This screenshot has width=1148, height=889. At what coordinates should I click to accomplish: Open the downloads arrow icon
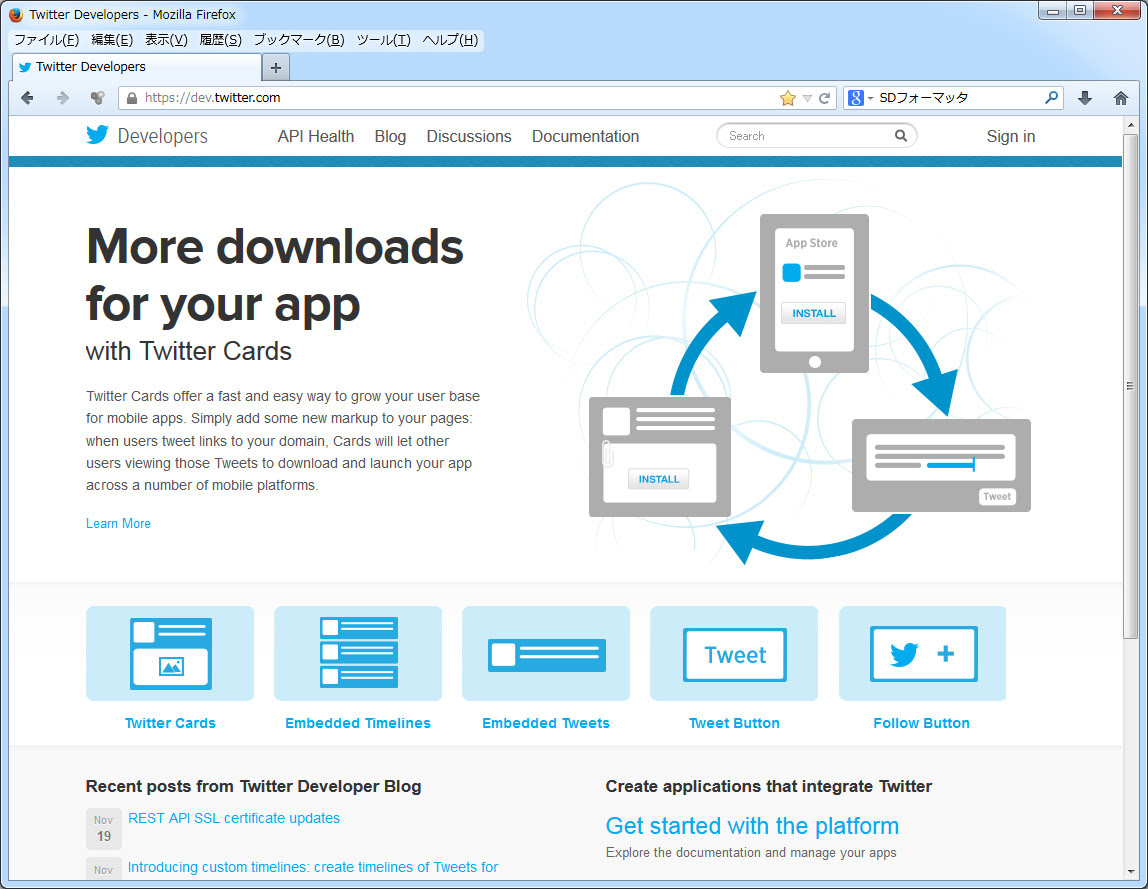tap(1085, 98)
